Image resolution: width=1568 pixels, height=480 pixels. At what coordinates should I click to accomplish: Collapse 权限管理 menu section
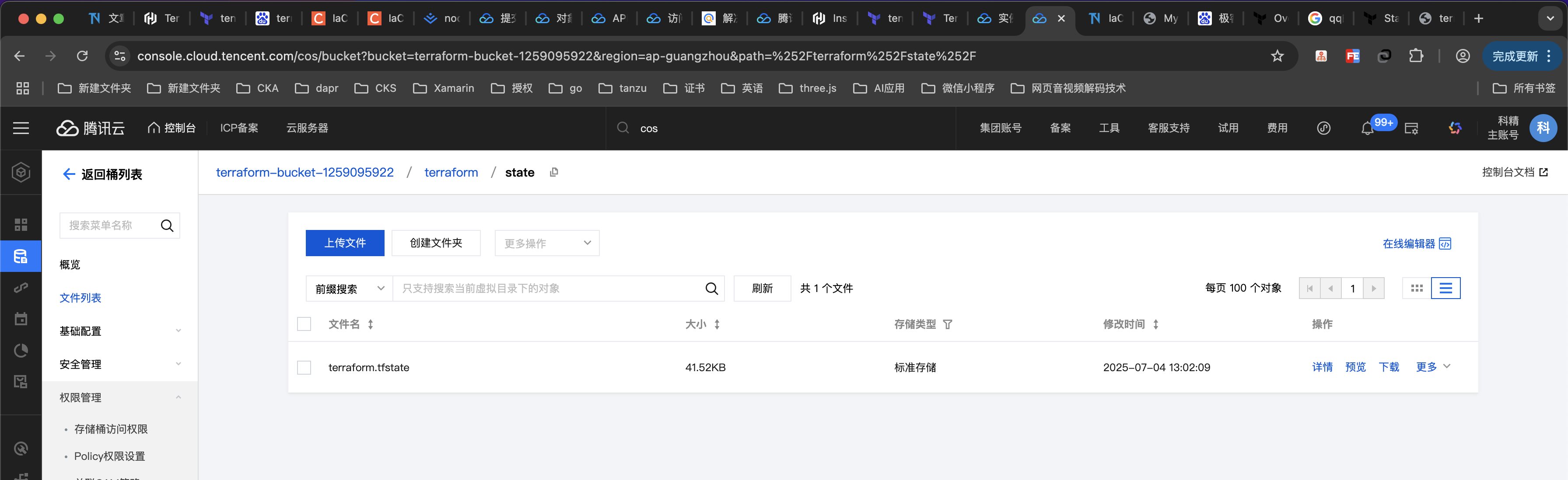point(120,398)
